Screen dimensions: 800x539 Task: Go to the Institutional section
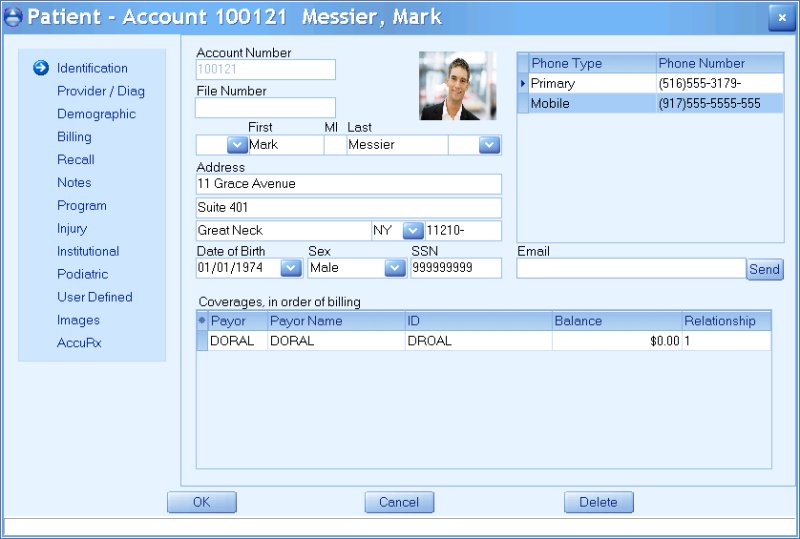coord(88,251)
